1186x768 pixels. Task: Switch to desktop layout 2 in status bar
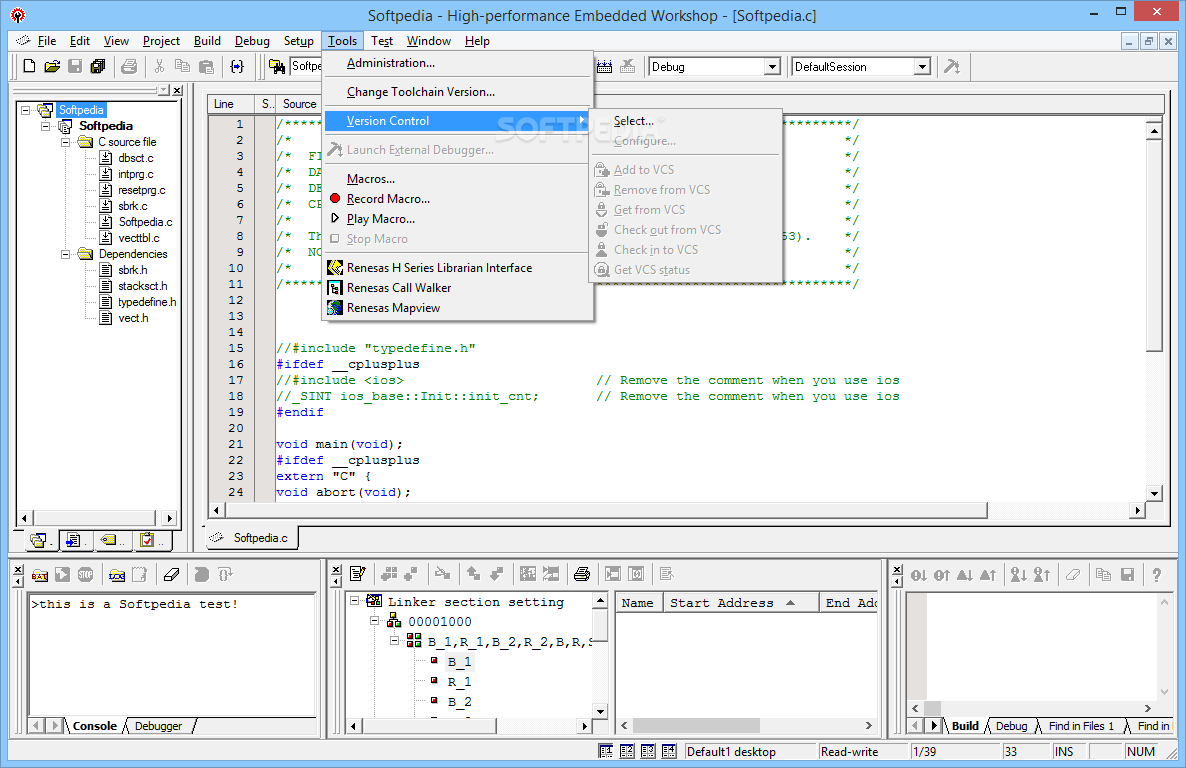(x=627, y=752)
